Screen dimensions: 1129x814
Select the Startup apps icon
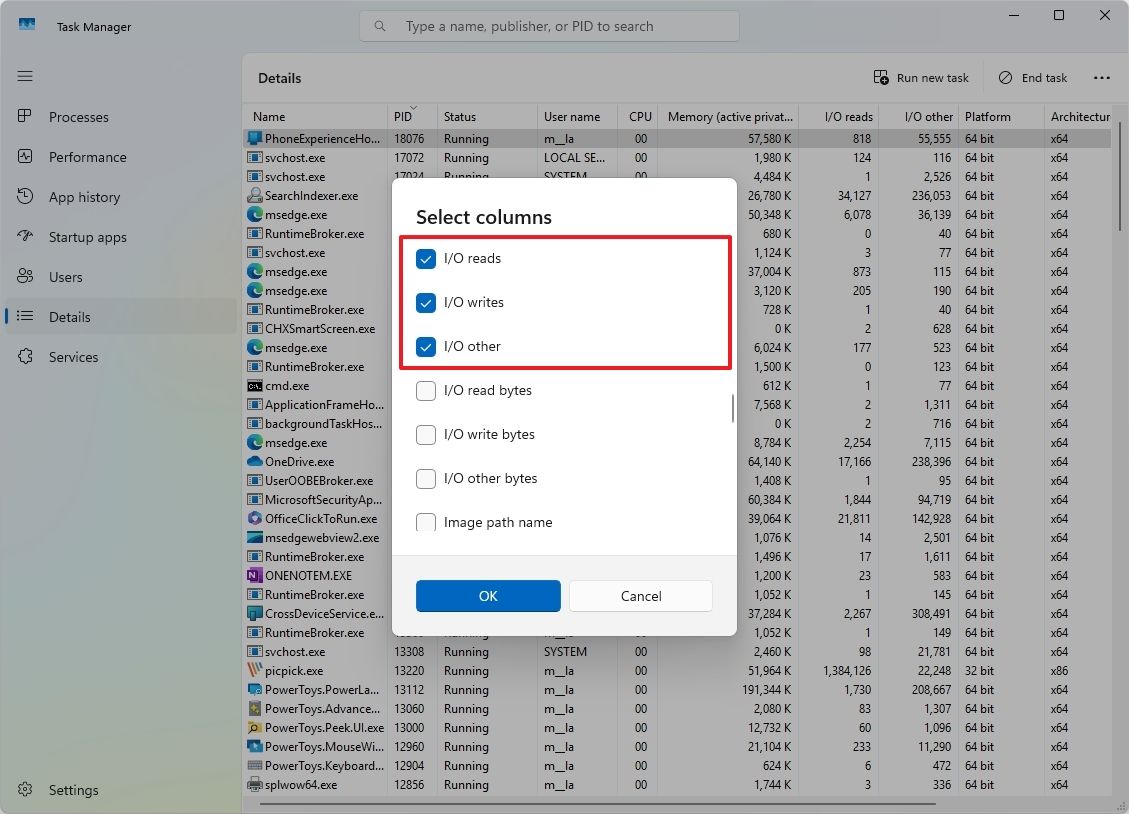24,237
